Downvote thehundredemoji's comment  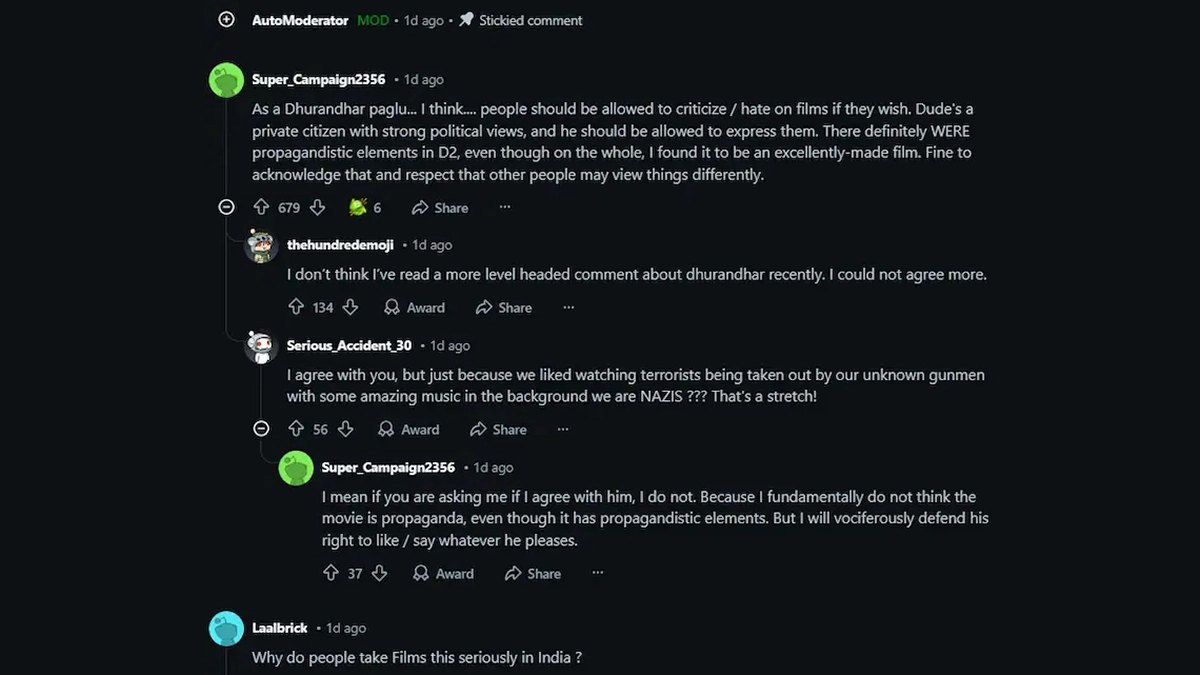(x=350, y=307)
